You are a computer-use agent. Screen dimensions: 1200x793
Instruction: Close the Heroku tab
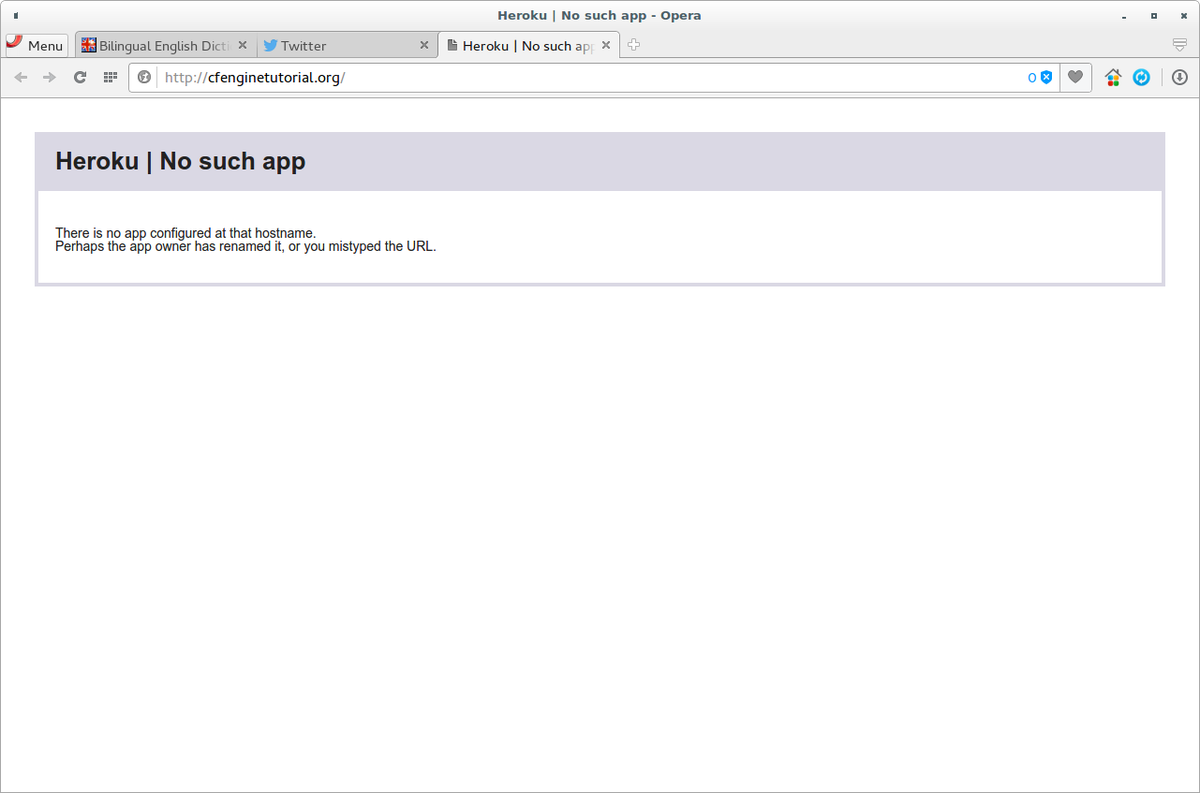pyautogui.click(x=606, y=45)
